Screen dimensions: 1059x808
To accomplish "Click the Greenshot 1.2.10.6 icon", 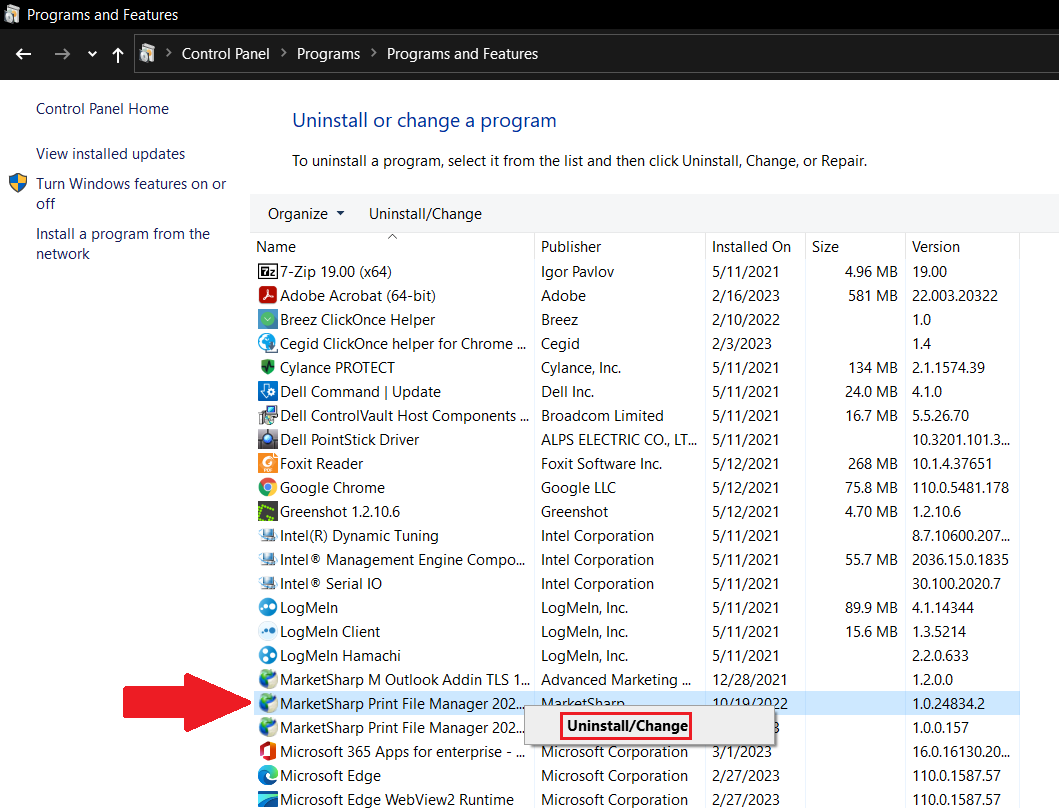I will 268,511.
